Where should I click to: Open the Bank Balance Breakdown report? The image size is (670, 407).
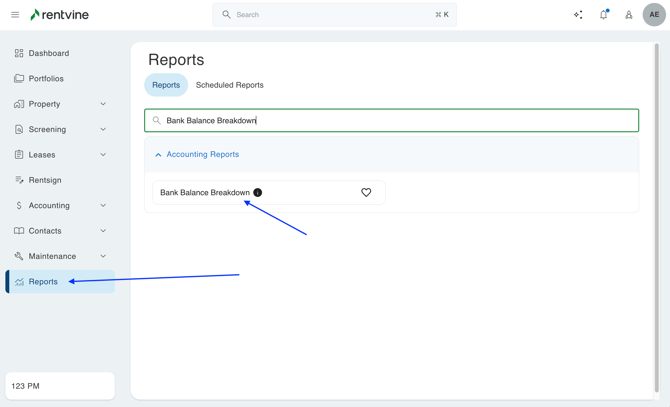205,193
